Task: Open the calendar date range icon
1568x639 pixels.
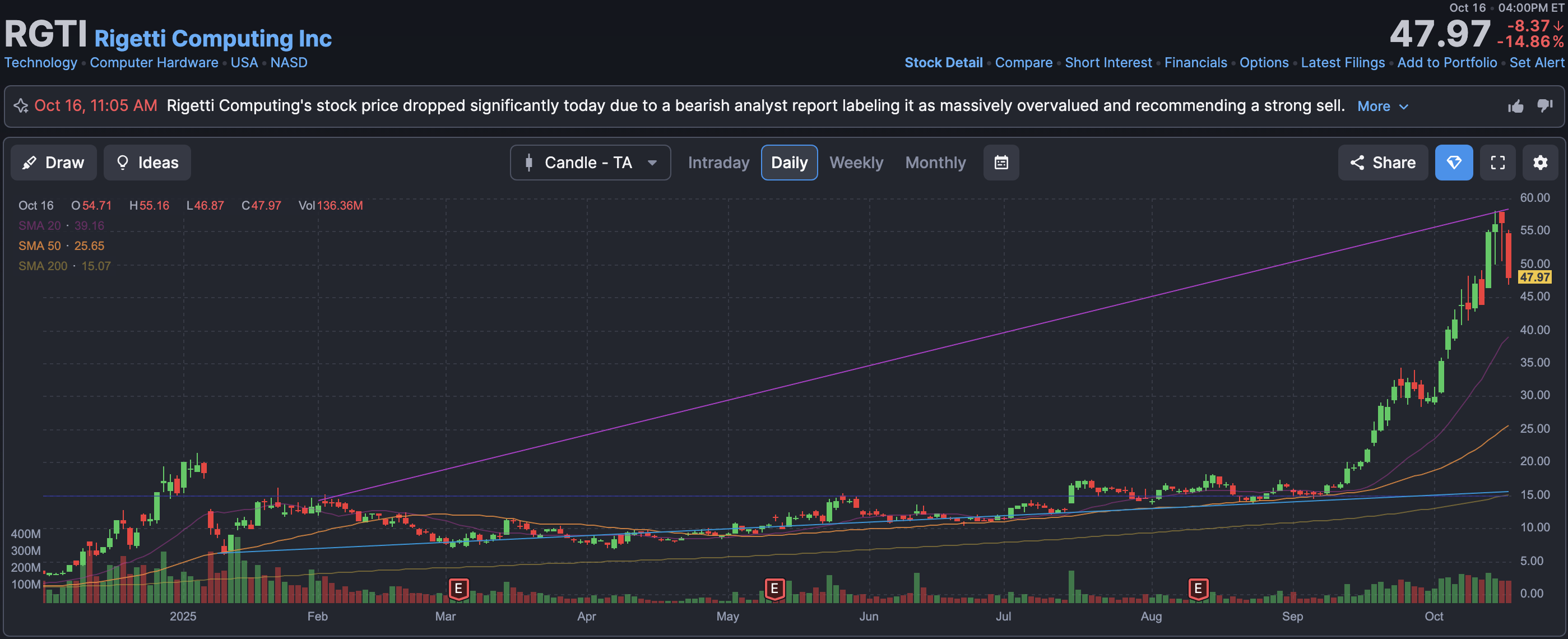Action: pos(1001,163)
